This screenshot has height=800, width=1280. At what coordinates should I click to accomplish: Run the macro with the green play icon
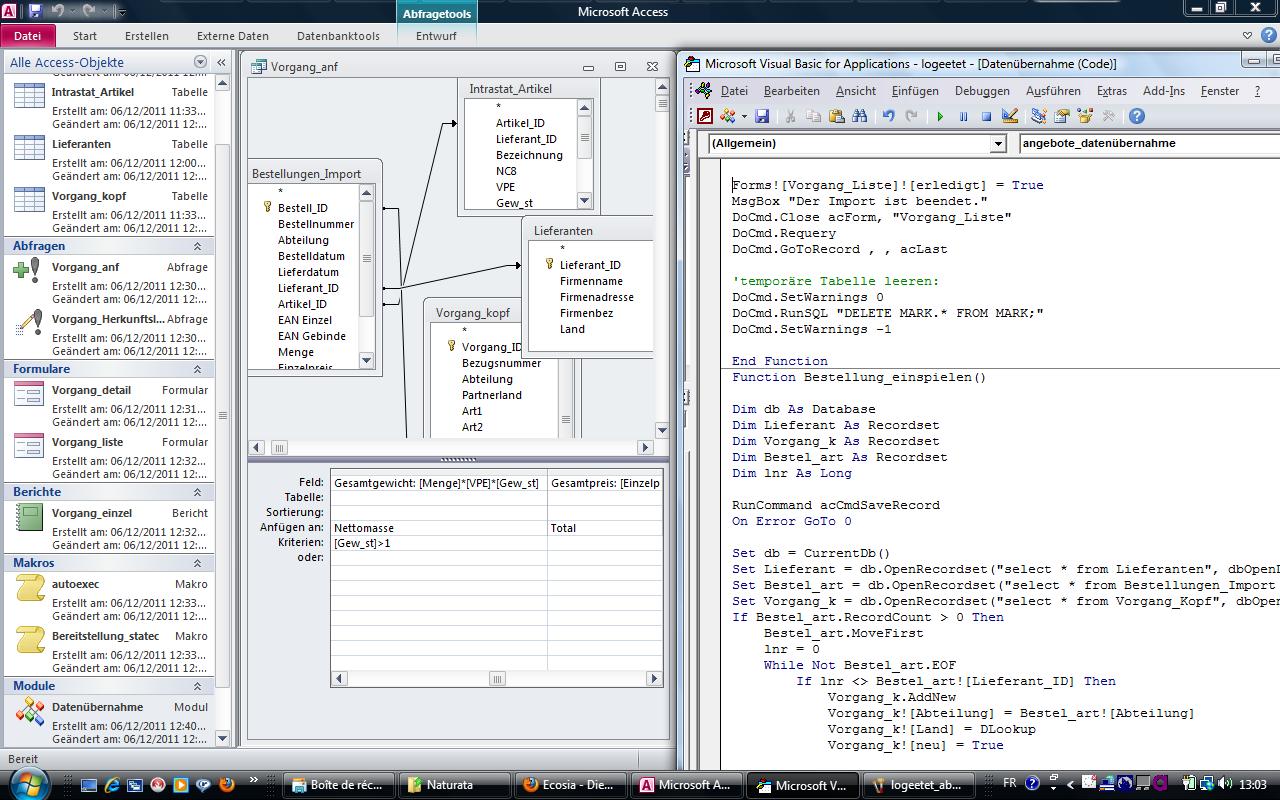click(x=940, y=116)
